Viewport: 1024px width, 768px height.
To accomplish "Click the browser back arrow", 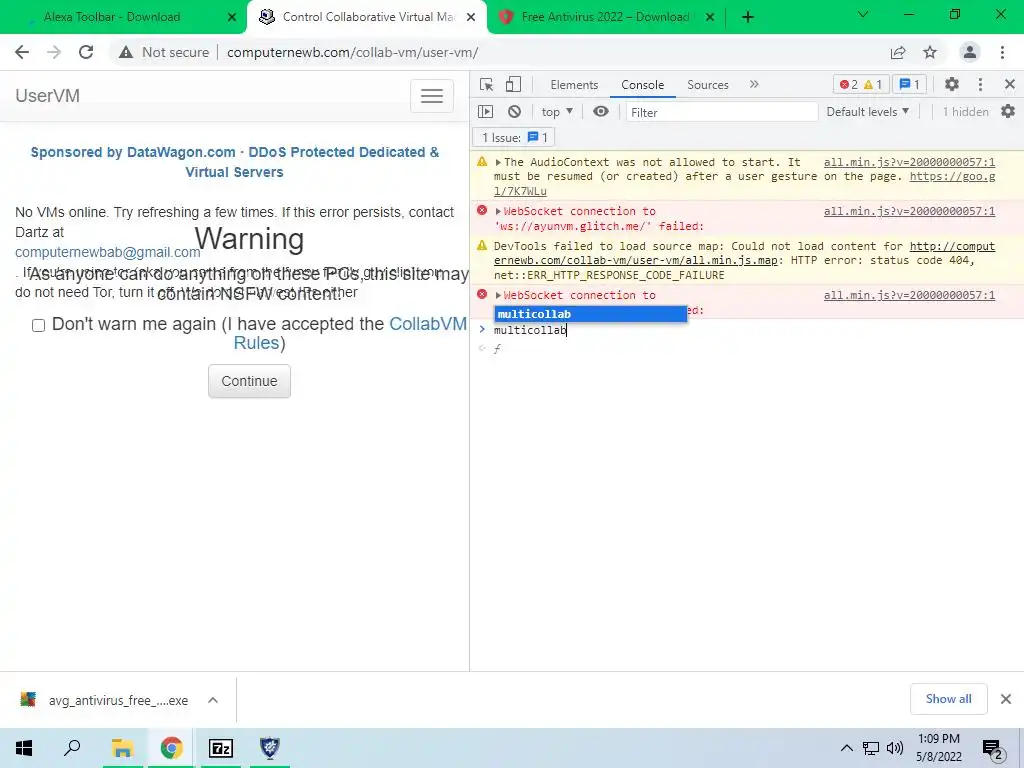I will click(x=22, y=52).
